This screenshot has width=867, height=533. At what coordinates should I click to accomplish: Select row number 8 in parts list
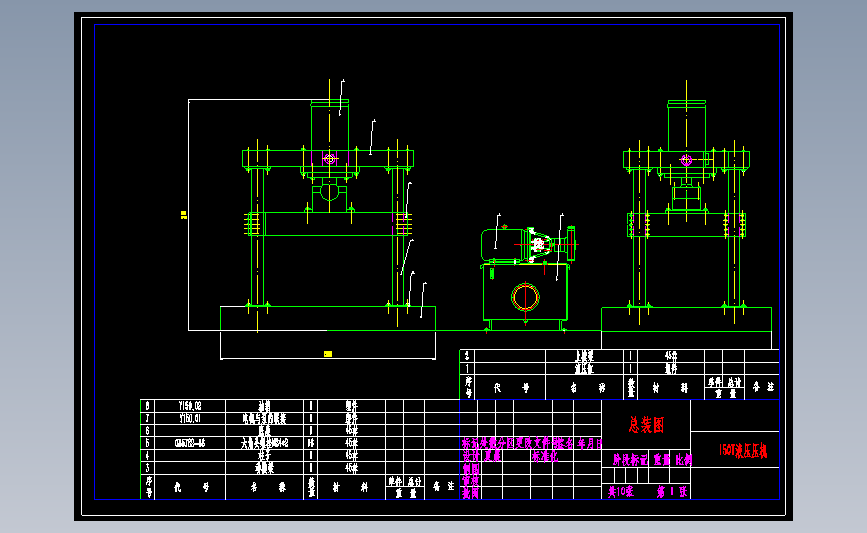coord(147,406)
